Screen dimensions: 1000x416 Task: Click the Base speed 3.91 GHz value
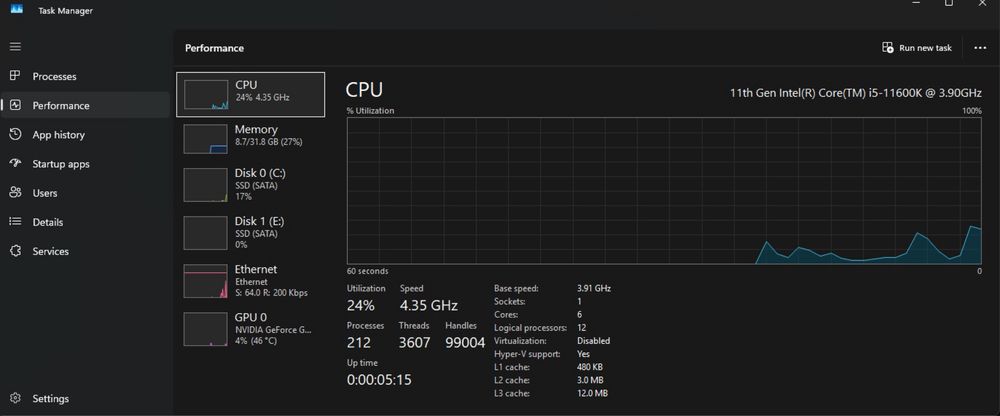tap(594, 288)
